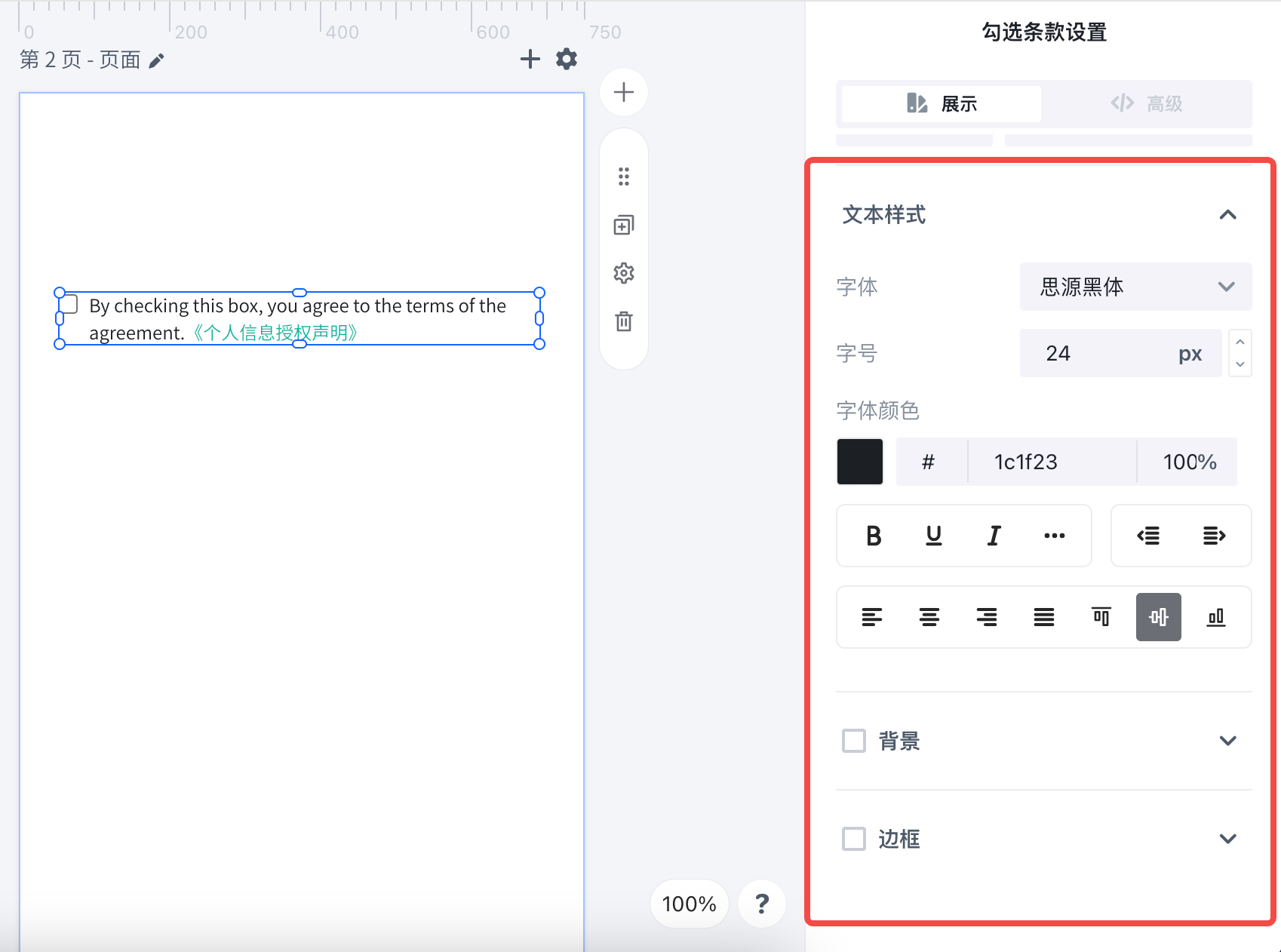Open page settings gear next to page title
The image size is (1281, 952).
click(567, 59)
